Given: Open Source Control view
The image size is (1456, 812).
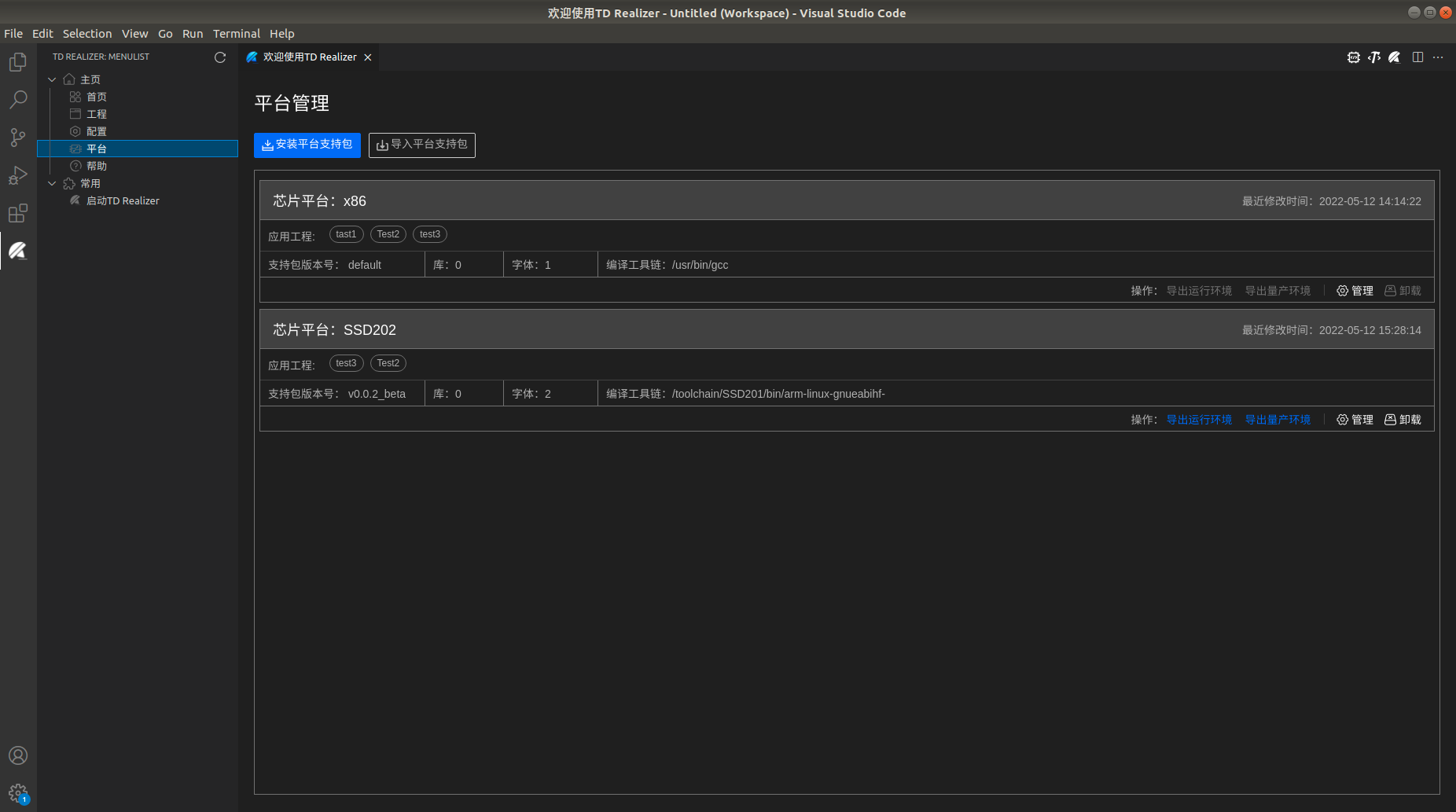Looking at the screenshot, I should (18, 138).
